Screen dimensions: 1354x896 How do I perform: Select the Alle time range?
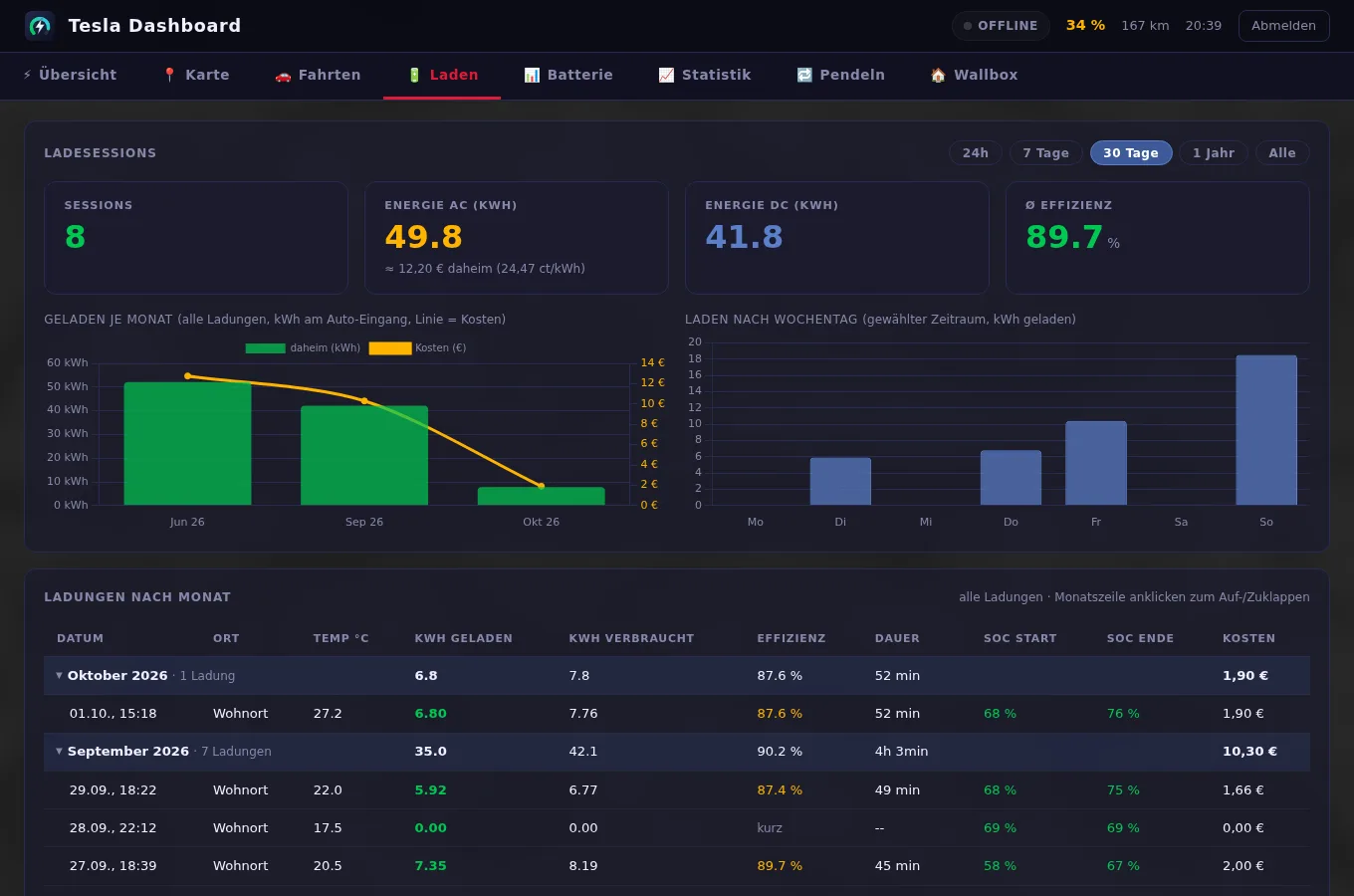pyautogui.click(x=1282, y=152)
